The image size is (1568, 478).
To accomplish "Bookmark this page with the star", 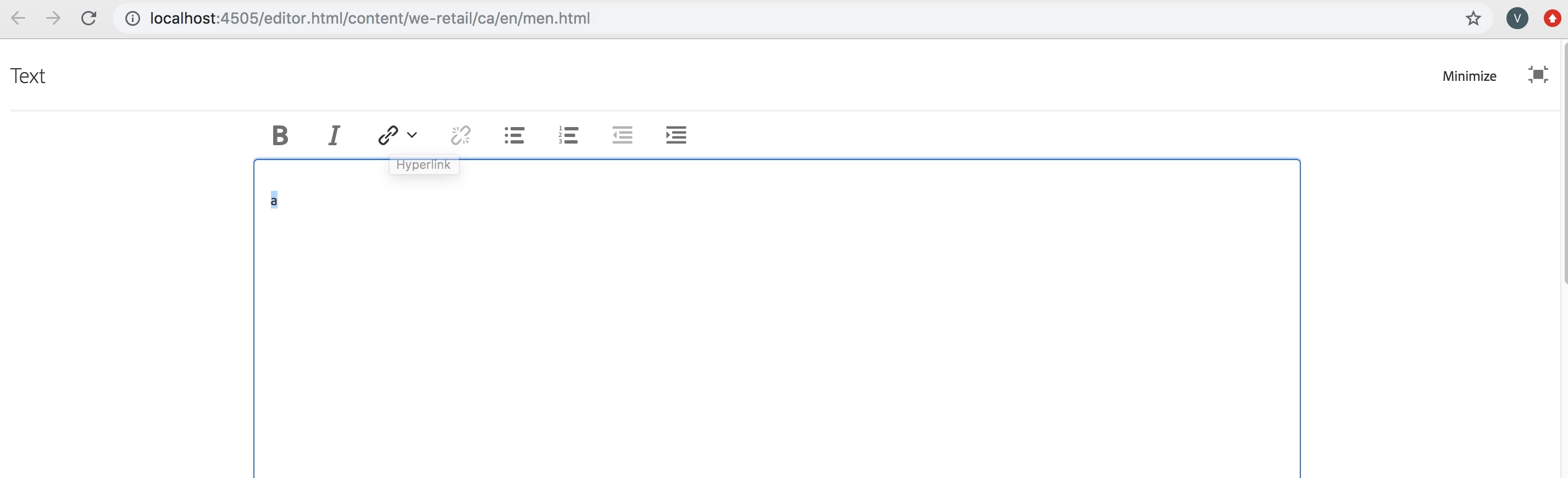I will click(x=1473, y=18).
